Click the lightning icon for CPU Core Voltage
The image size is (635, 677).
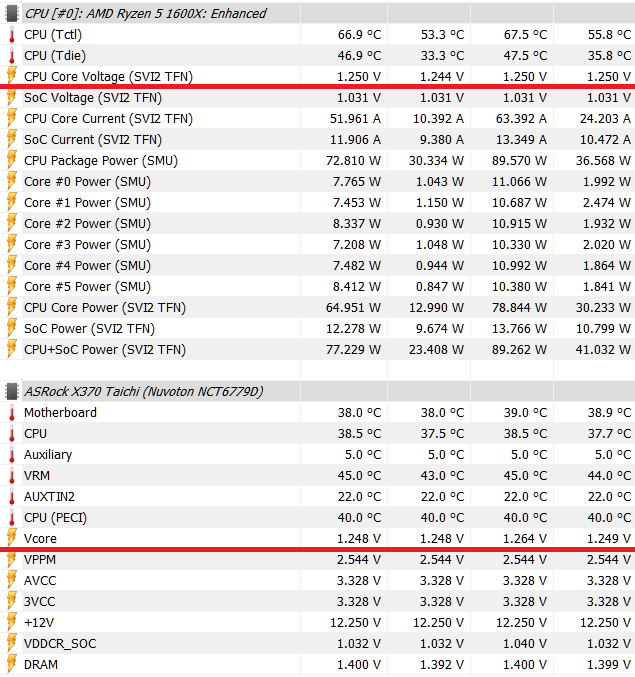[12, 76]
